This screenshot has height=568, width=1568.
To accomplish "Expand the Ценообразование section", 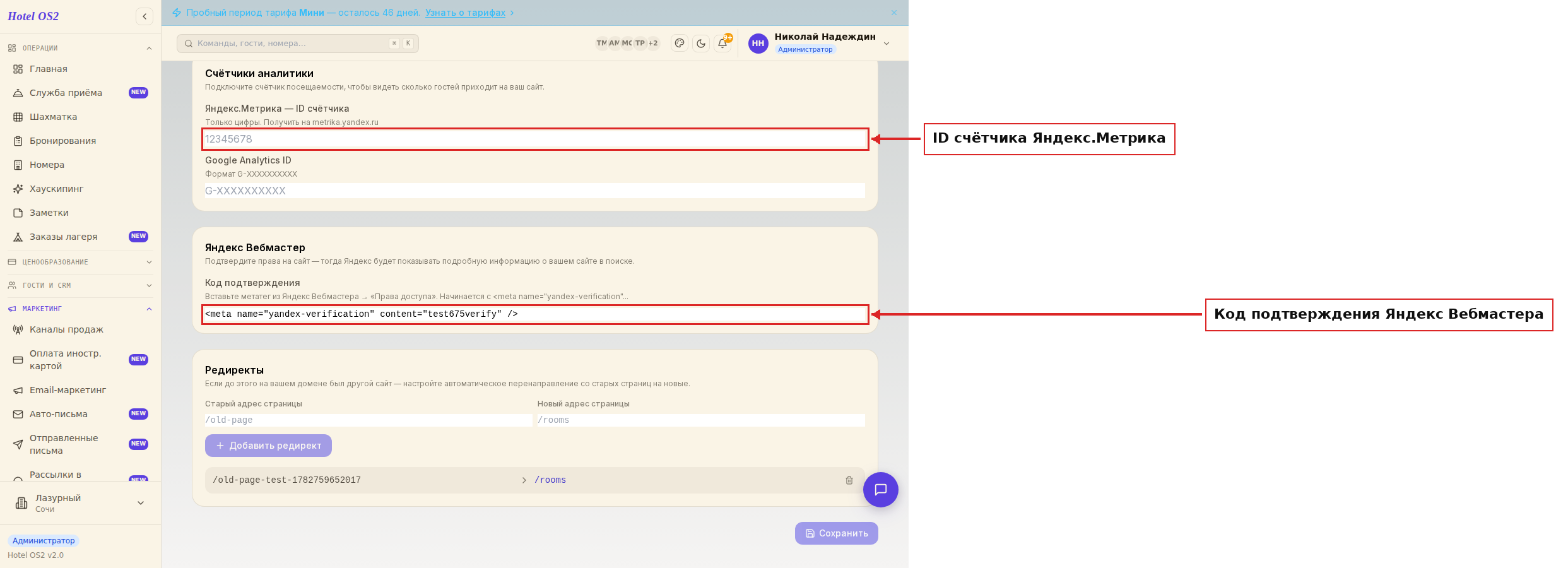I will tap(80, 262).
